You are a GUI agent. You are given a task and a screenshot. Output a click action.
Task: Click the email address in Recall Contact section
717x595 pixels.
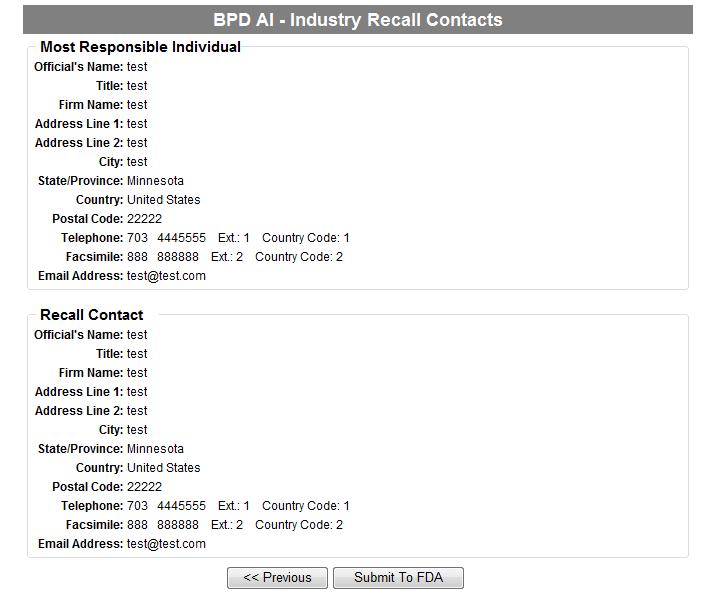click(x=166, y=544)
